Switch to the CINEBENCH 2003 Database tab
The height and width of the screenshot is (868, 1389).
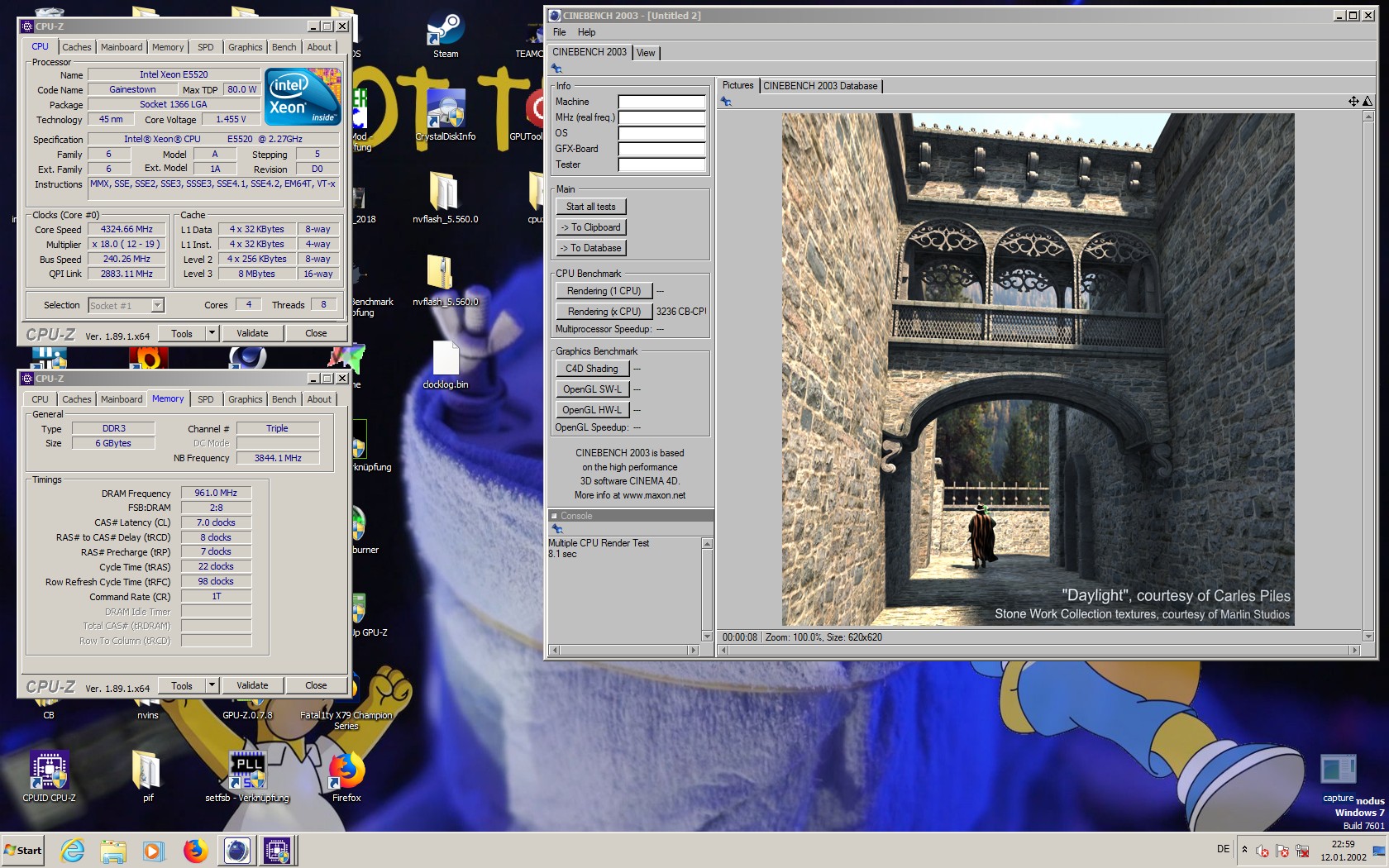point(820,86)
